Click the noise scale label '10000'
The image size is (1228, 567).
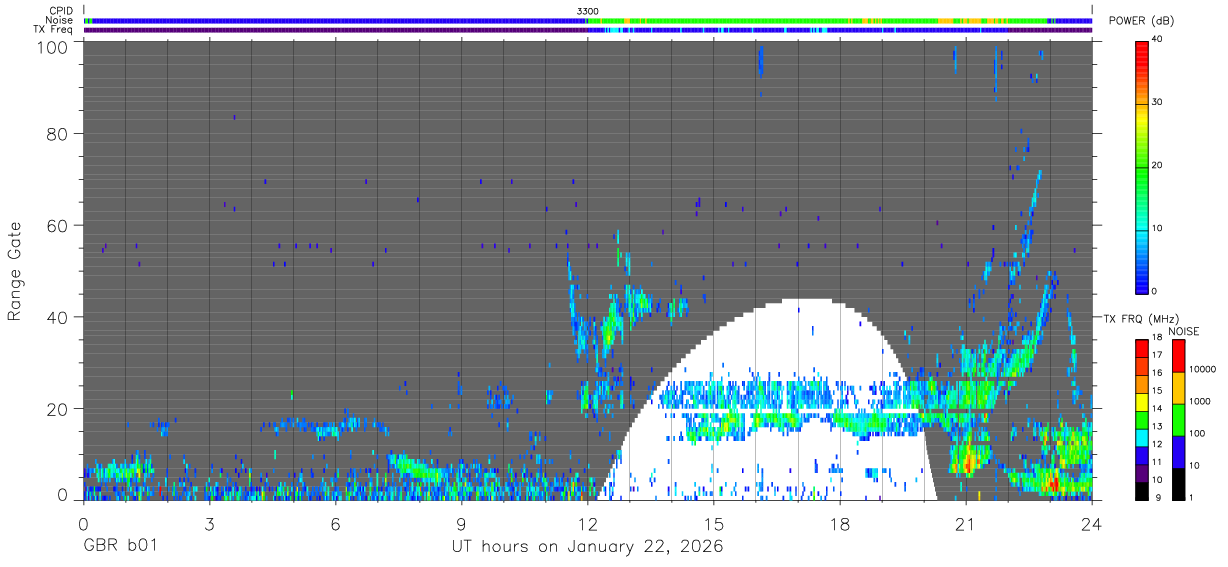1201,369
